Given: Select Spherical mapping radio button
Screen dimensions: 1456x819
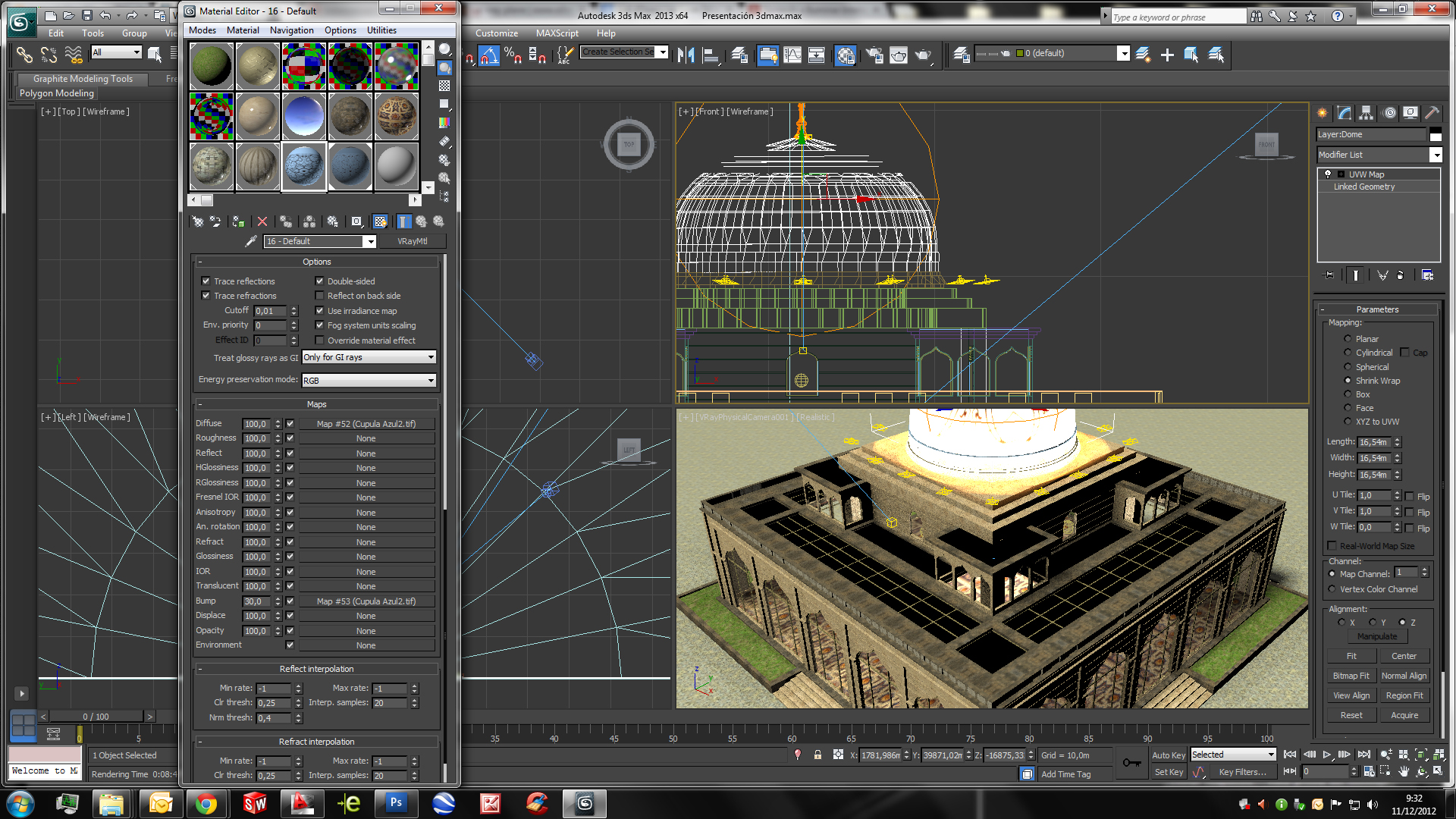Looking at the screenshot, I should tap(1348, 366).
